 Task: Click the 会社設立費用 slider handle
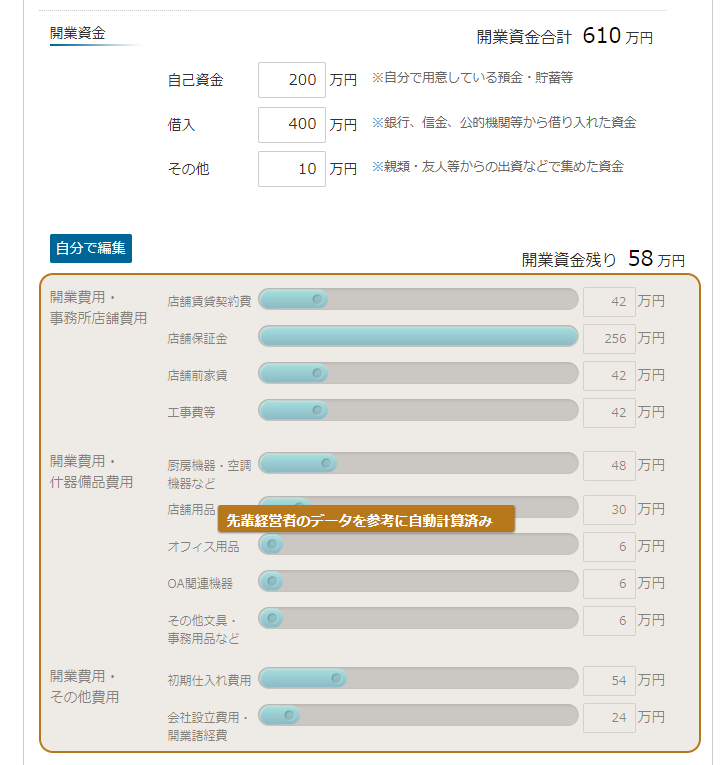tap(289, 715)
